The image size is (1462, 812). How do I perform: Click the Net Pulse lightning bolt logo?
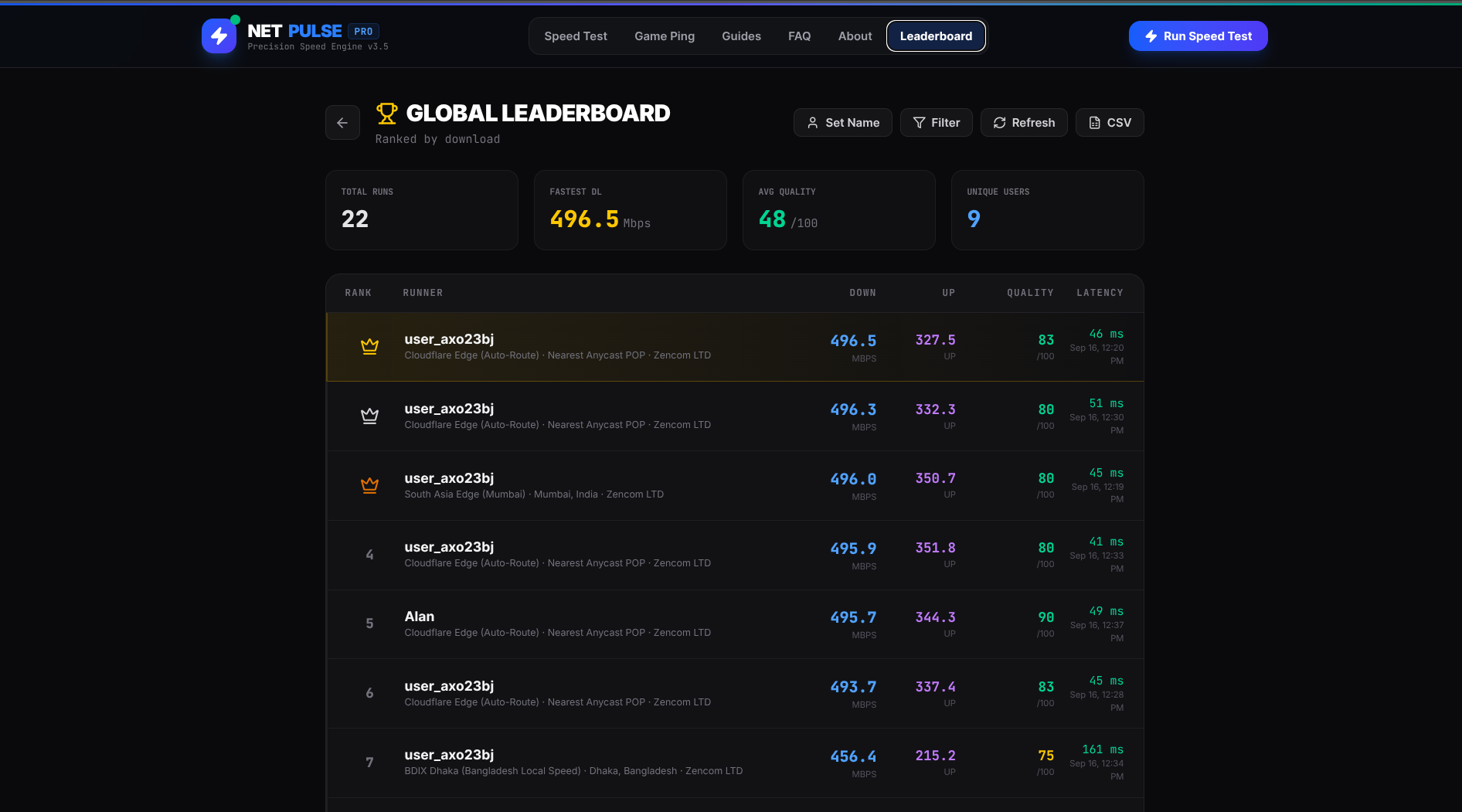coord(219,36)
